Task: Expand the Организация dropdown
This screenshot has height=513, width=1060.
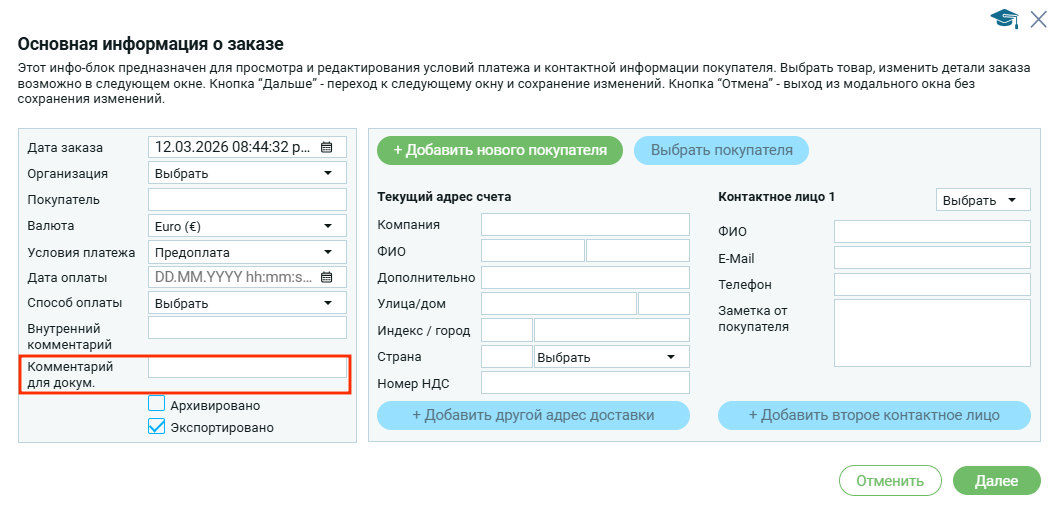Action: click(247, 173)
